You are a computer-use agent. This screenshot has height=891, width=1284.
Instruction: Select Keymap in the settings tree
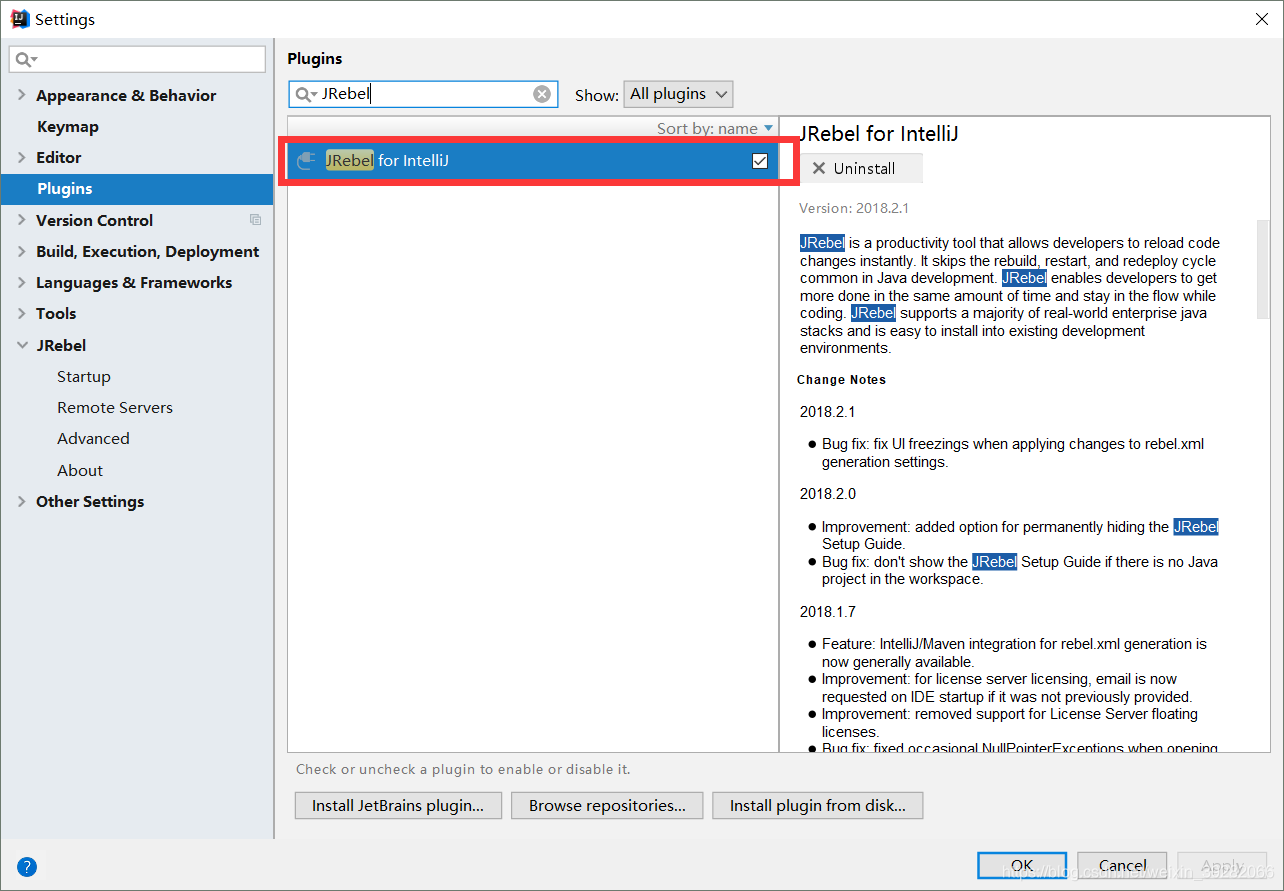68,126
